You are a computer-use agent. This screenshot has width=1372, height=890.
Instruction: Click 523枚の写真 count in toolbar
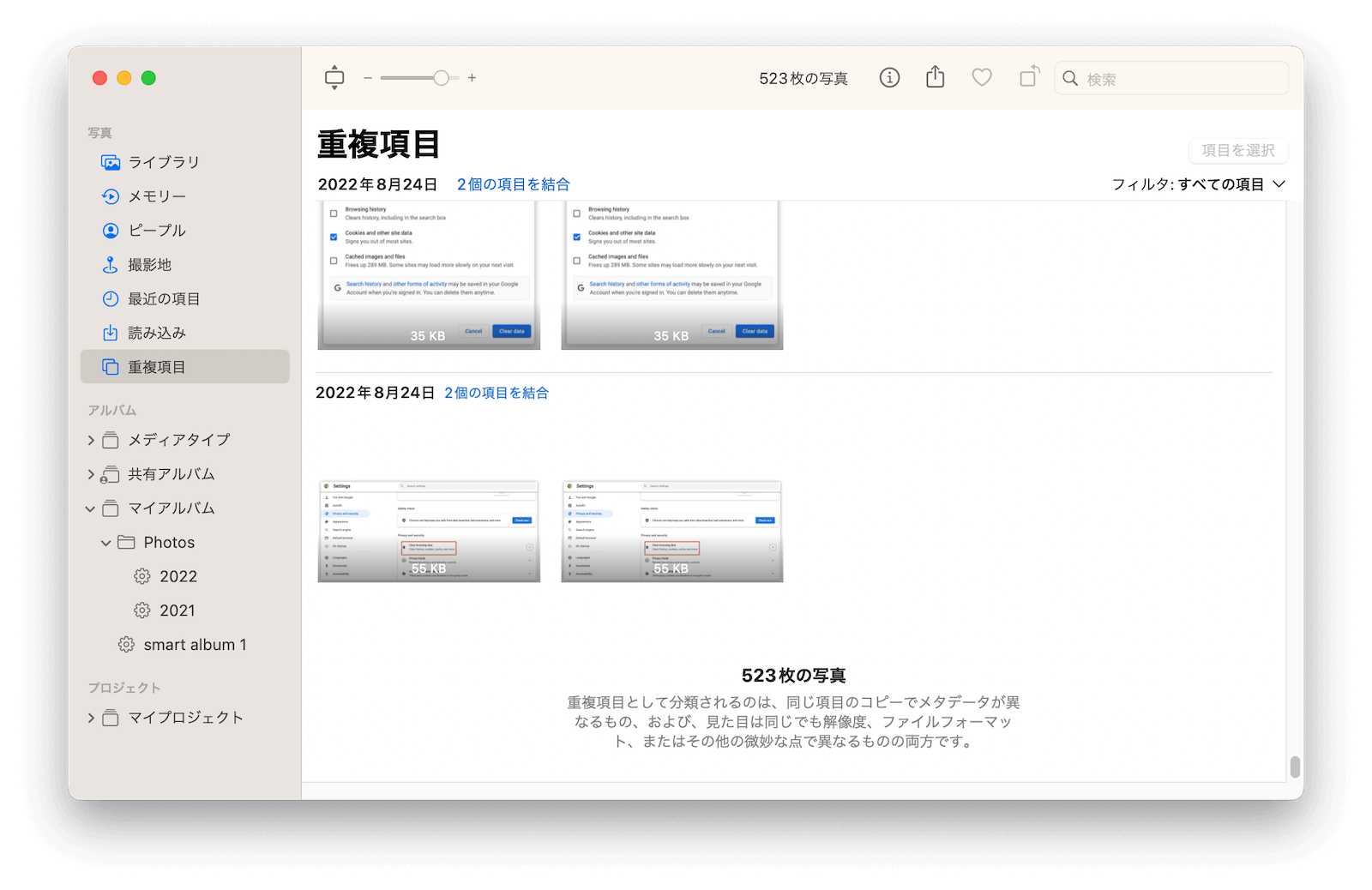[x=803, y=79]
